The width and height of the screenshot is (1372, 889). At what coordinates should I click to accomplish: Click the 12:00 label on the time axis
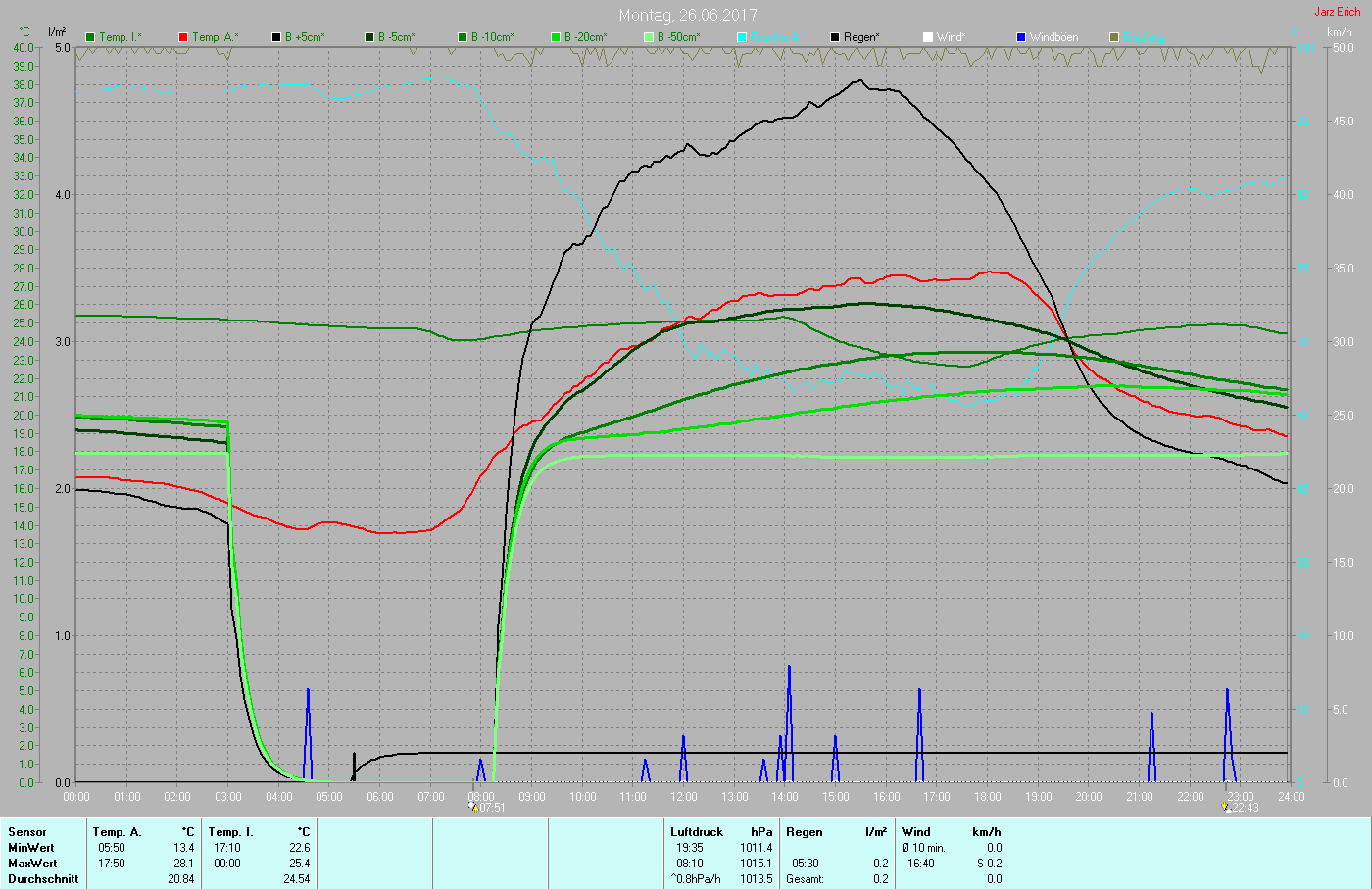tap(684, 797)
